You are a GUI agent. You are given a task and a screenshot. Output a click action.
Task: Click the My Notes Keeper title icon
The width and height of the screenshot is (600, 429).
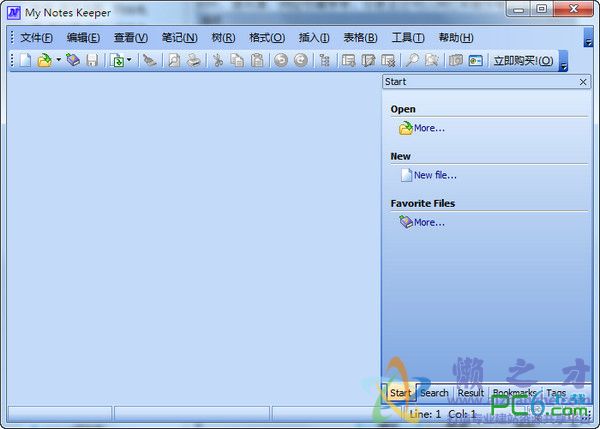(x=14, y=13)
